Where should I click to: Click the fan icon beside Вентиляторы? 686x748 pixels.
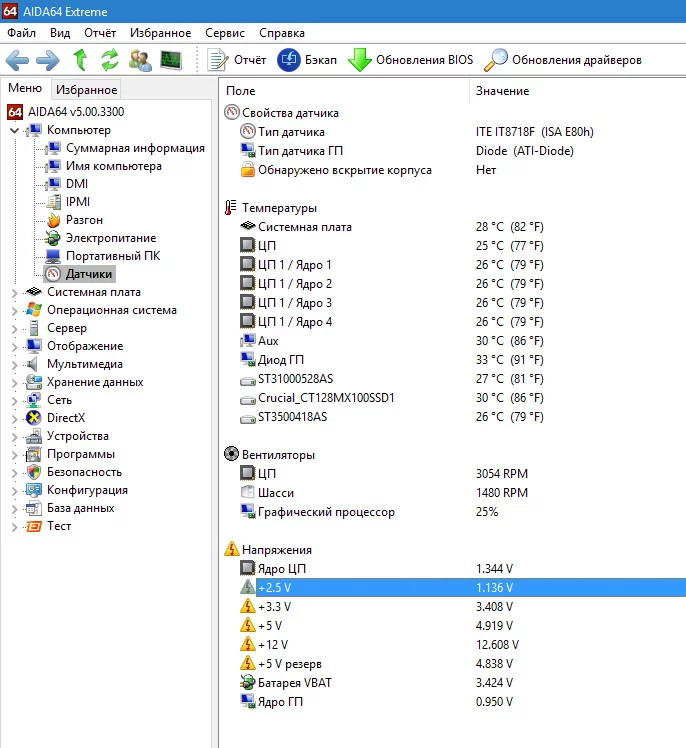[231, 454]
